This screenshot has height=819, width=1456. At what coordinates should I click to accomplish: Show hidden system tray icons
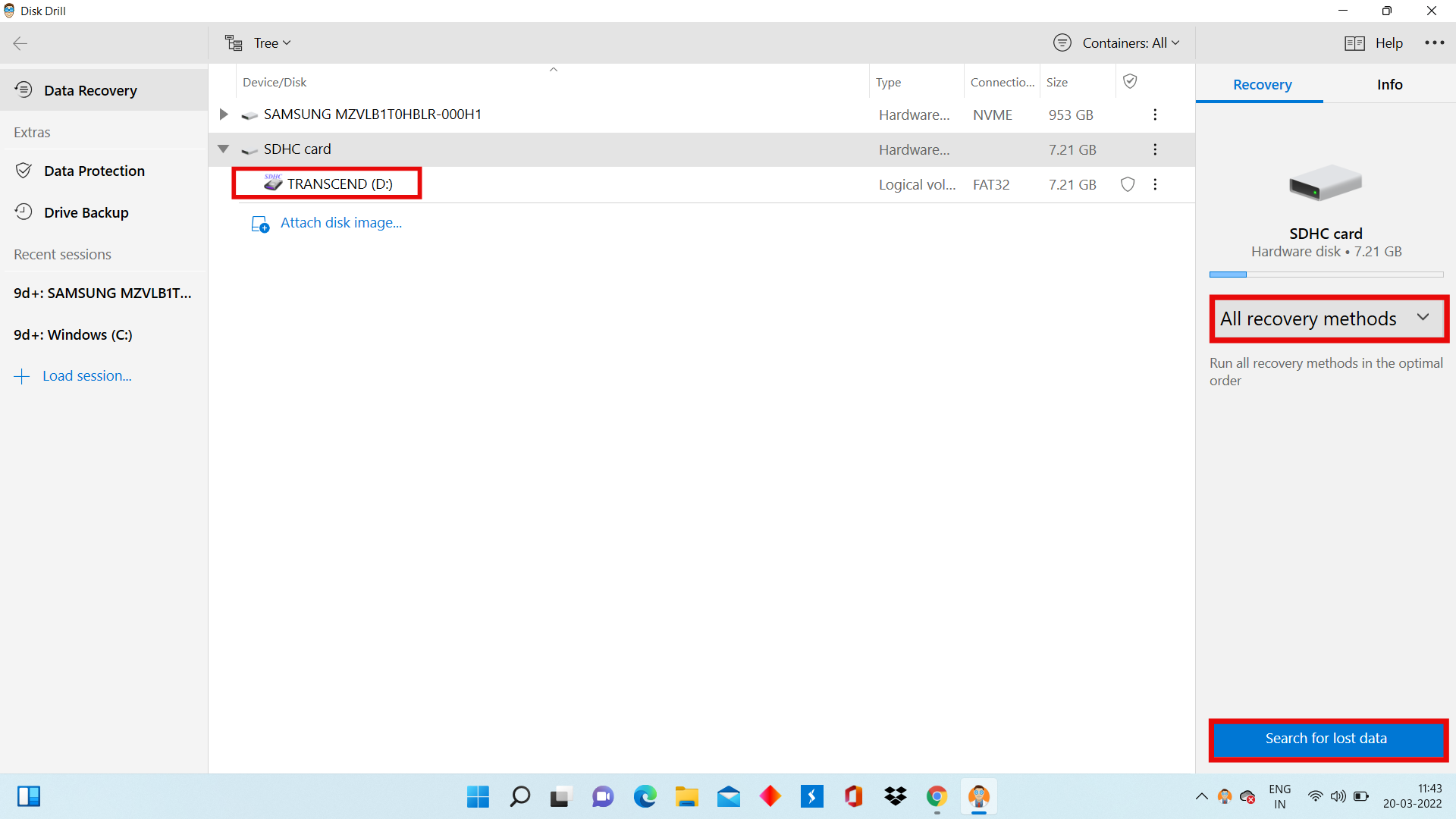[1201, 796]
